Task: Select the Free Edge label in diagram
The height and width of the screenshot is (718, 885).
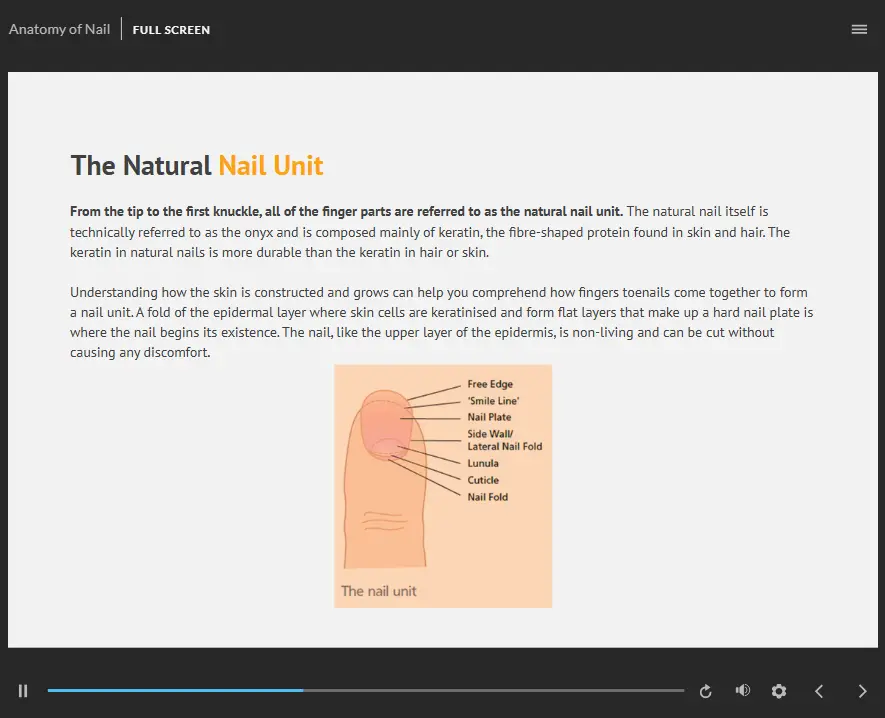Action: tap(490, 384)
